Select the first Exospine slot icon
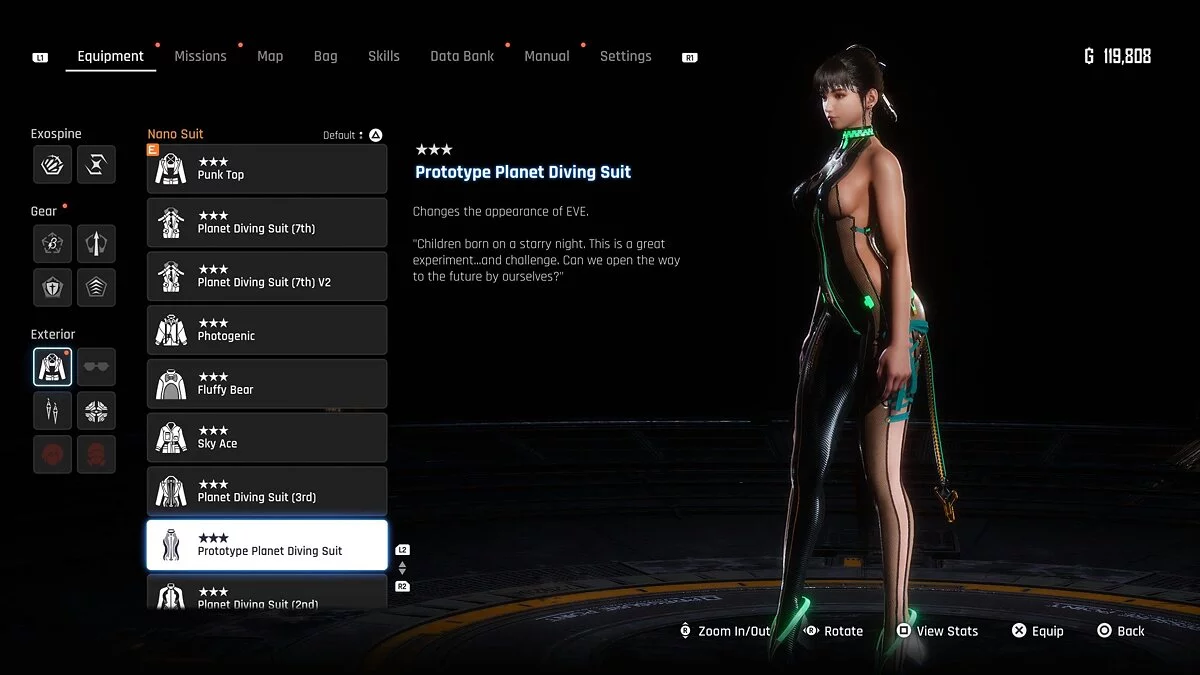 click(52, 165)
